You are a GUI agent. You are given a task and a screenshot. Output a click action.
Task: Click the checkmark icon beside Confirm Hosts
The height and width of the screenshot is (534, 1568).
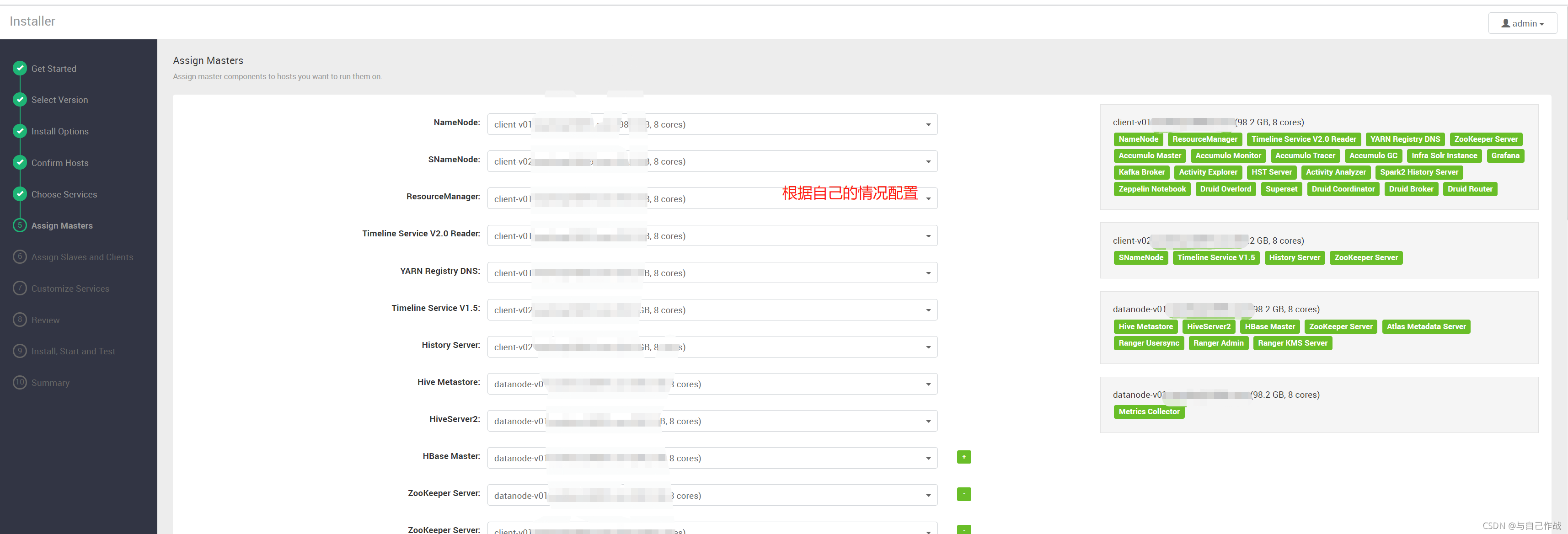tap(20, 163)
